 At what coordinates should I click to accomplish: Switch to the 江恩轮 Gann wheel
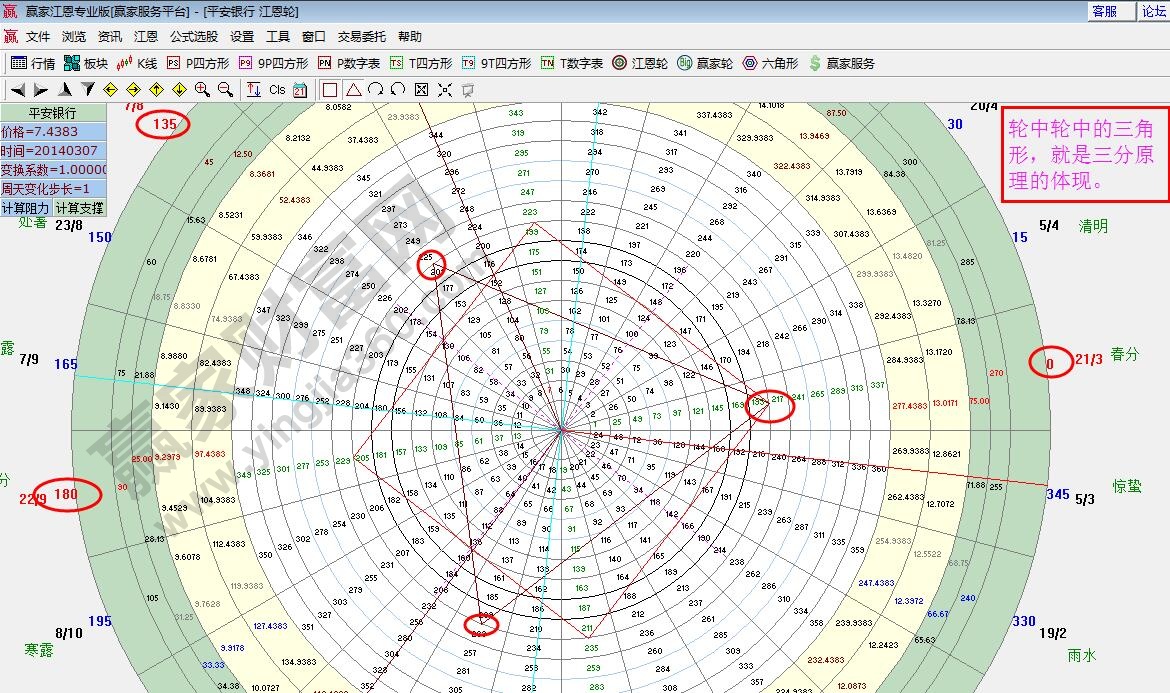(640, 63)
